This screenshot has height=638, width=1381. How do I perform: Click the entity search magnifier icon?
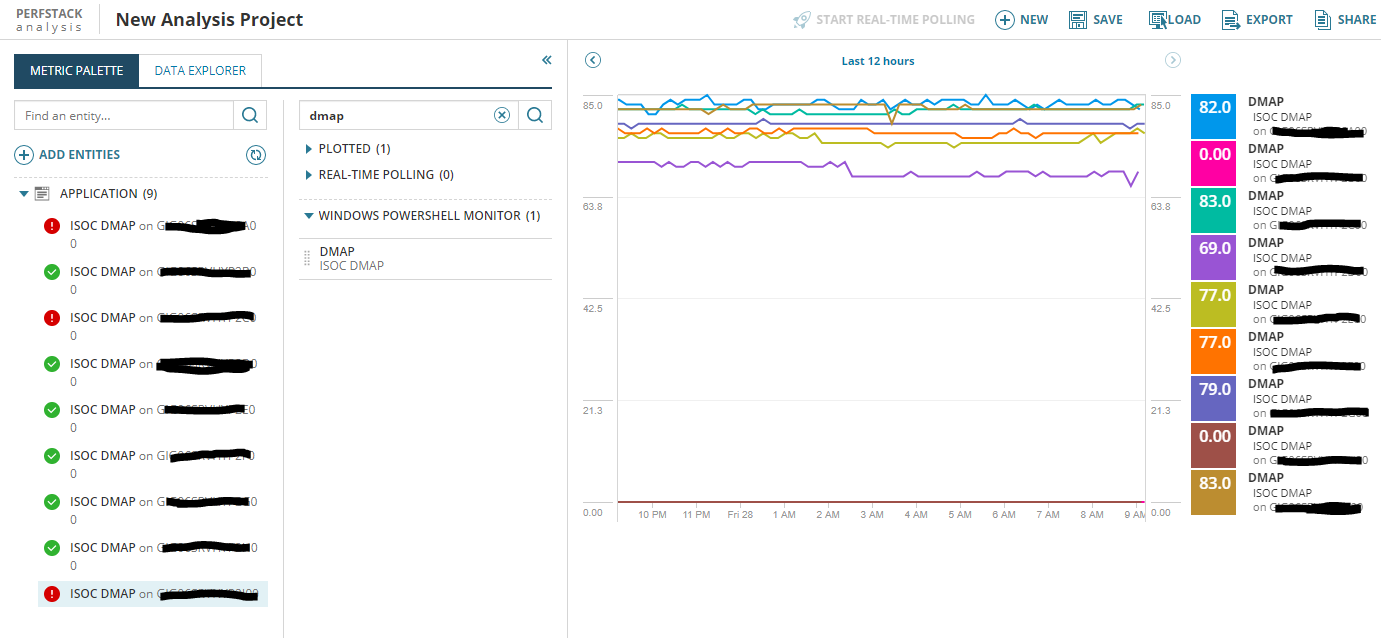(x=250, y=116)
